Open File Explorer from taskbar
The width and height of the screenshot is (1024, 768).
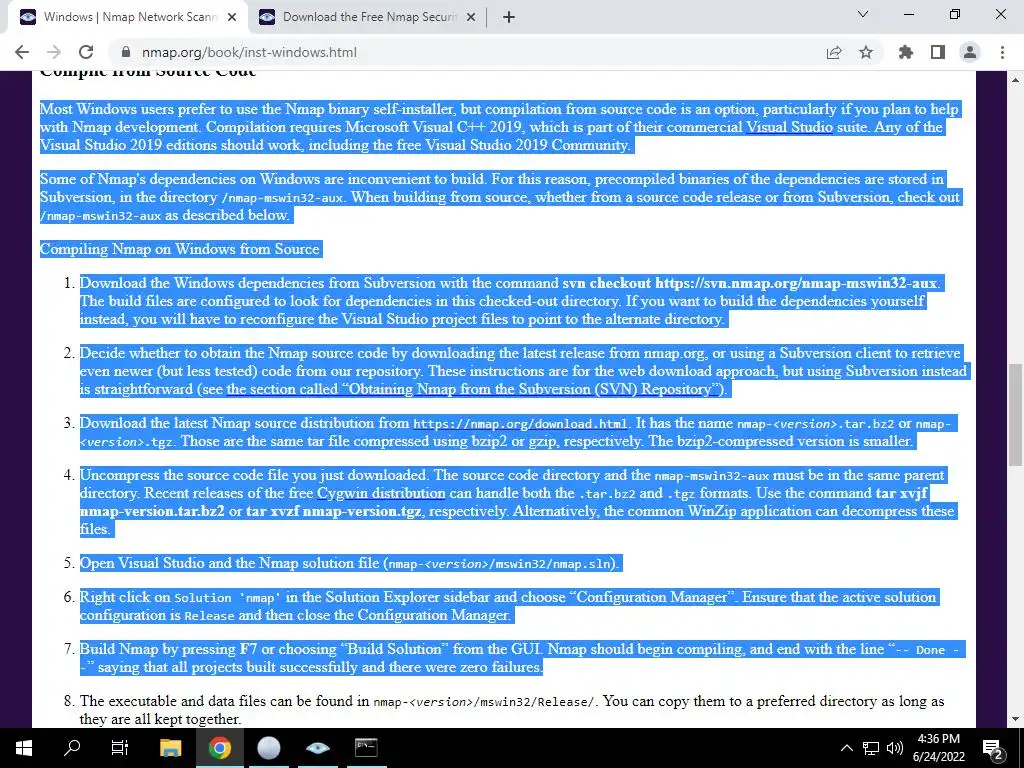[170, 748]
